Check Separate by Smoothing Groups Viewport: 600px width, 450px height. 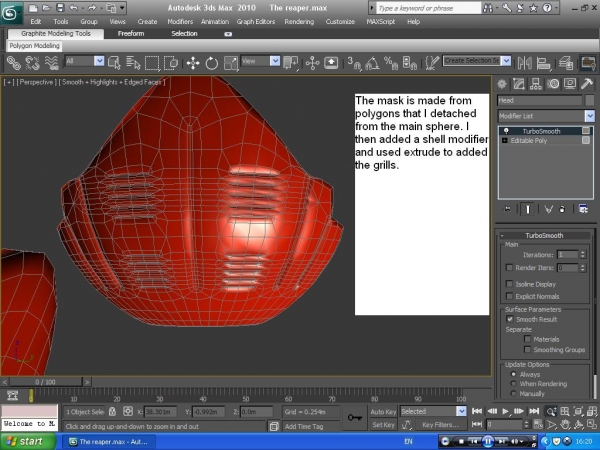pos(528,349)
